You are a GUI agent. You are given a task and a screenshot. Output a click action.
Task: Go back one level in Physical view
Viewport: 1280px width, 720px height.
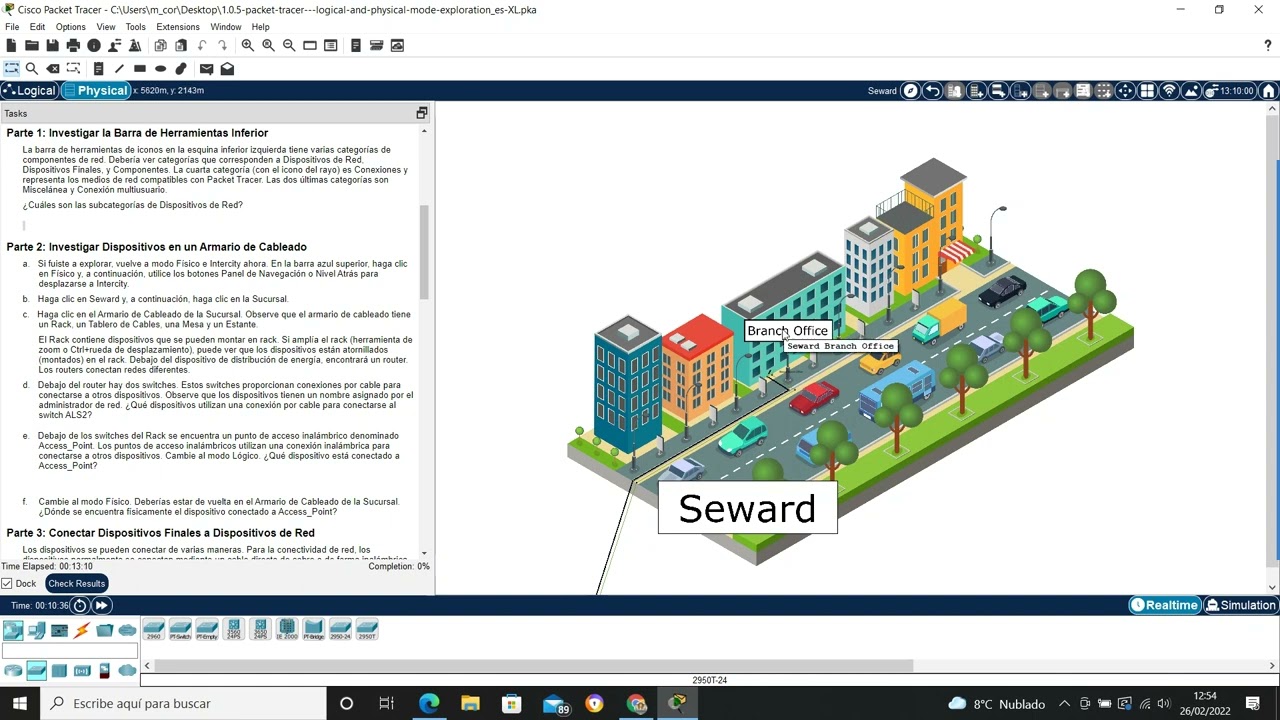click(x=932, y=91)
